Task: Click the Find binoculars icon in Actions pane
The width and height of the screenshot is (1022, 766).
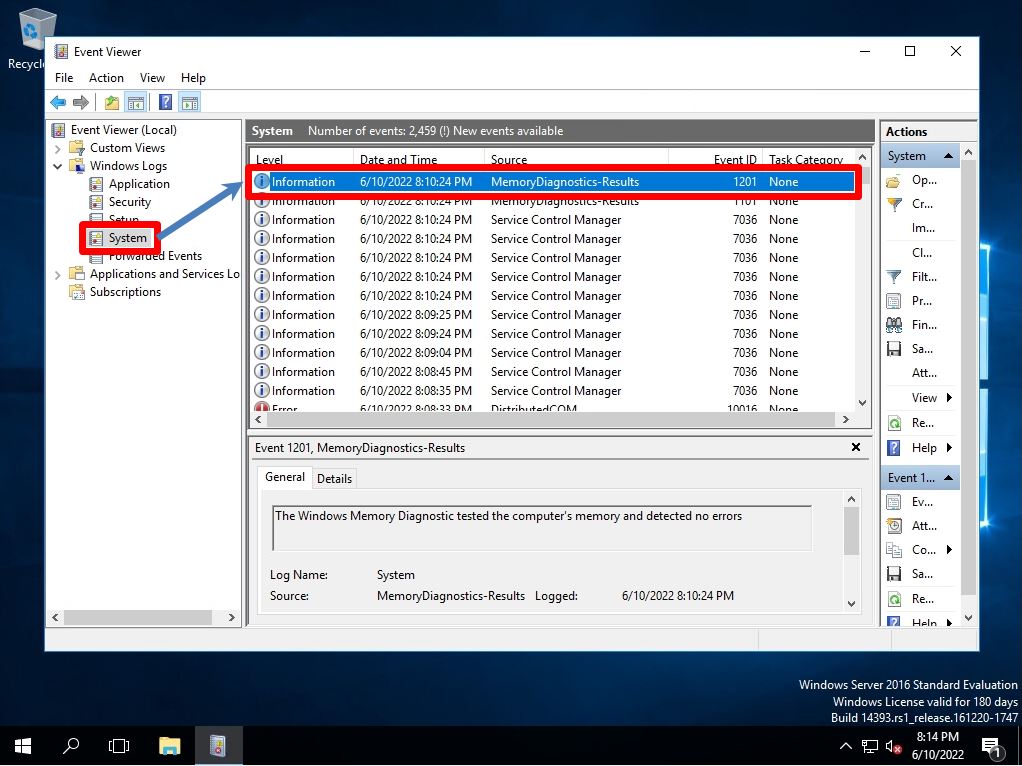Action: click(x=896, y=324)
